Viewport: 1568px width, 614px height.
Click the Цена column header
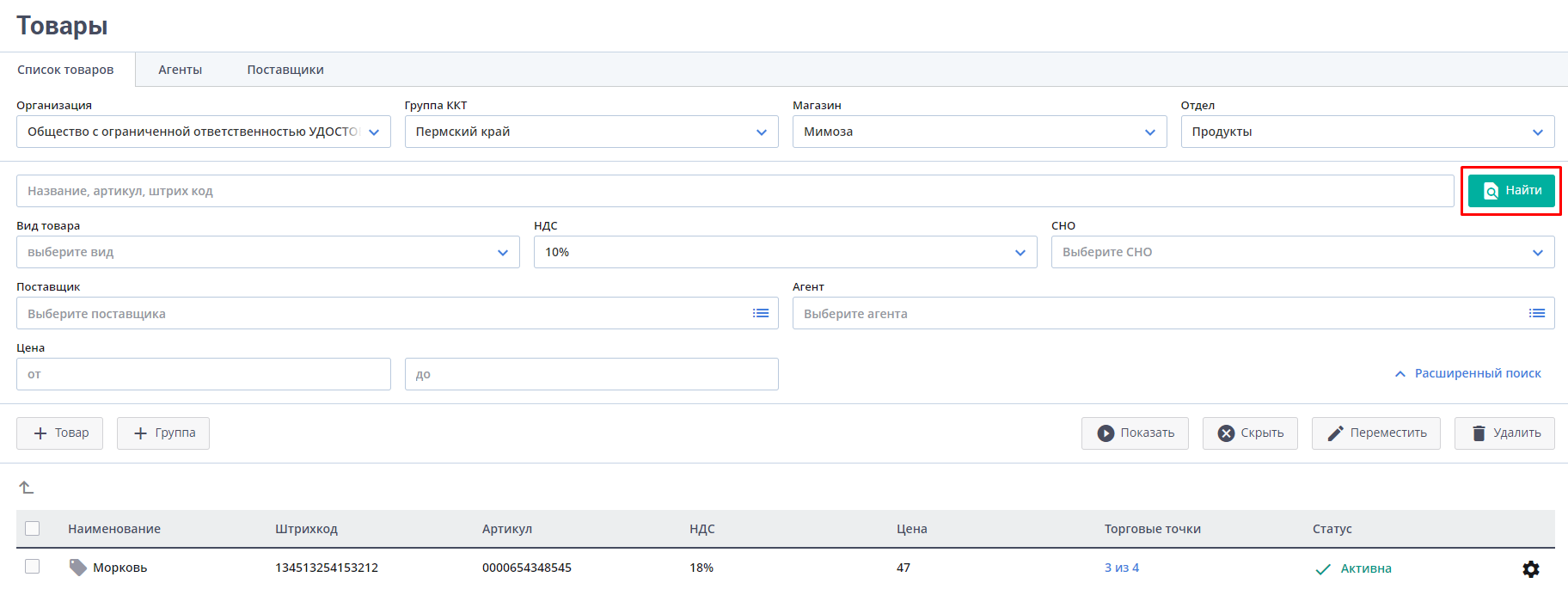912,529
